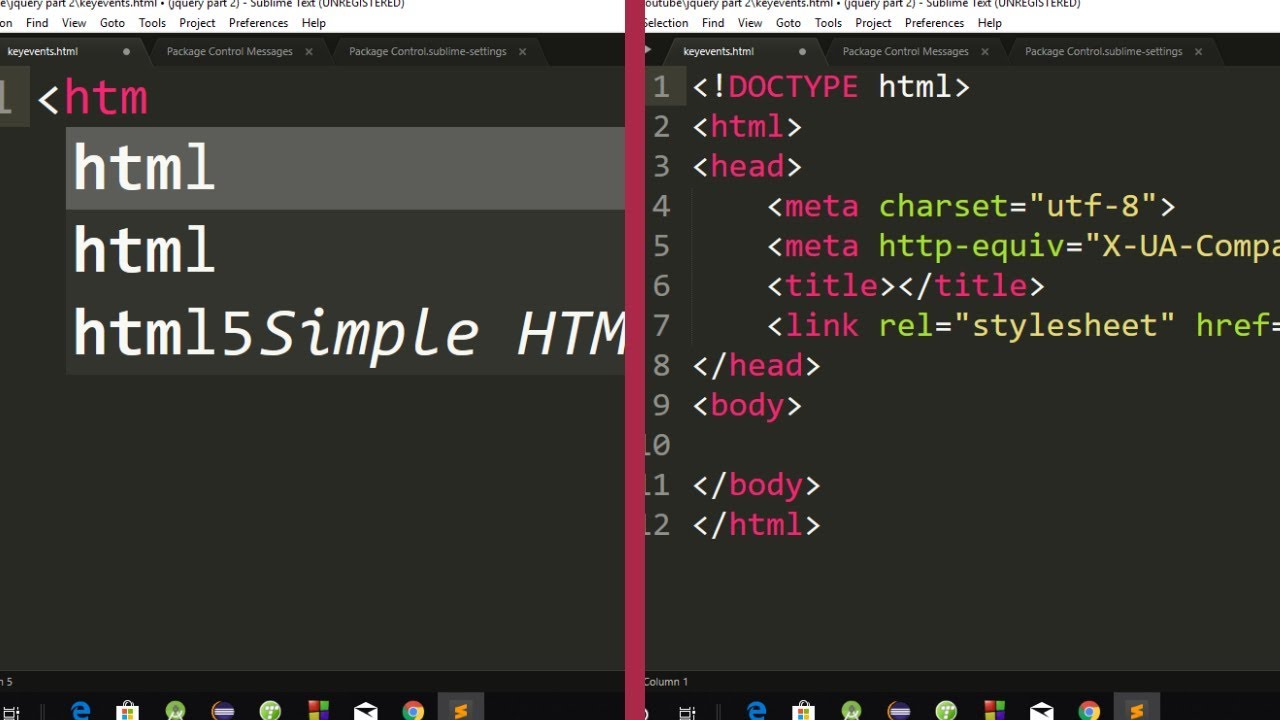Select the second html autocomplete entry
This screenshot has width=1280, height=720.
click(x=345, y=250)
